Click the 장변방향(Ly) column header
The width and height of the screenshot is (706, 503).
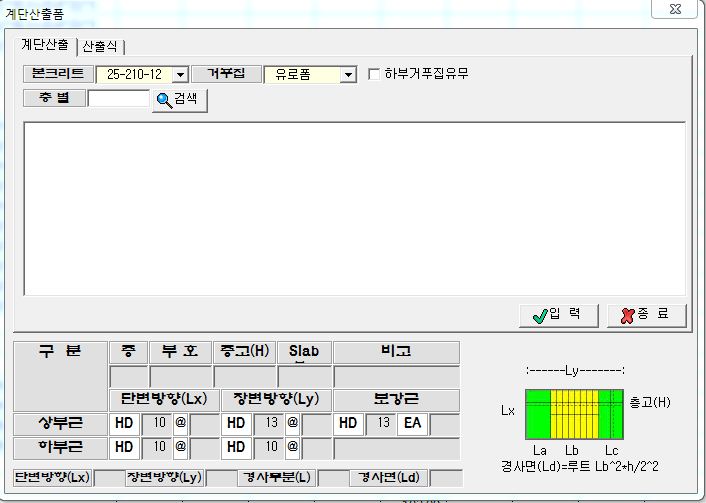[x=276, y=400]
